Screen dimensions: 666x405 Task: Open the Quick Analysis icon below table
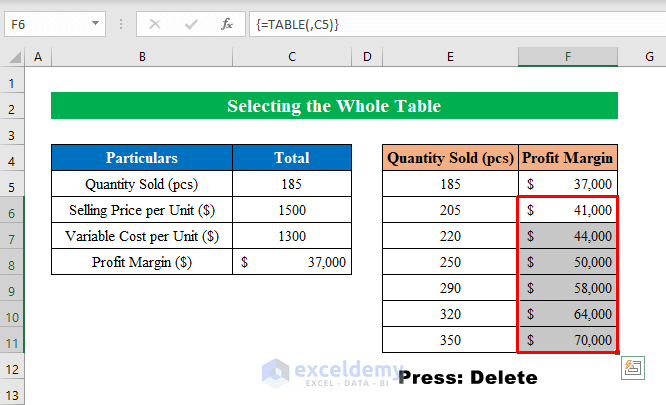tap(632, 367)
